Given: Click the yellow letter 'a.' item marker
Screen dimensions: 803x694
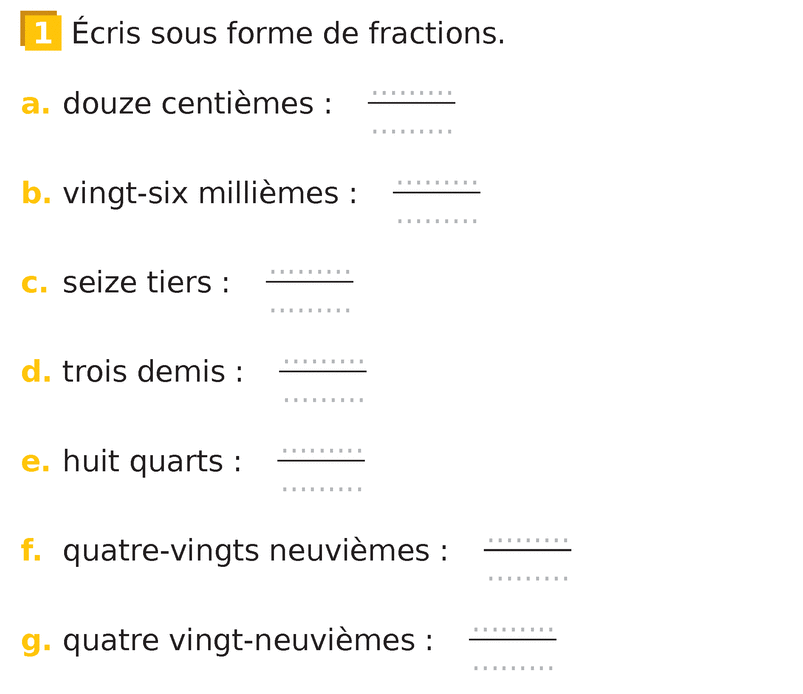Looking at the screenshot, I should pos(35,104).
